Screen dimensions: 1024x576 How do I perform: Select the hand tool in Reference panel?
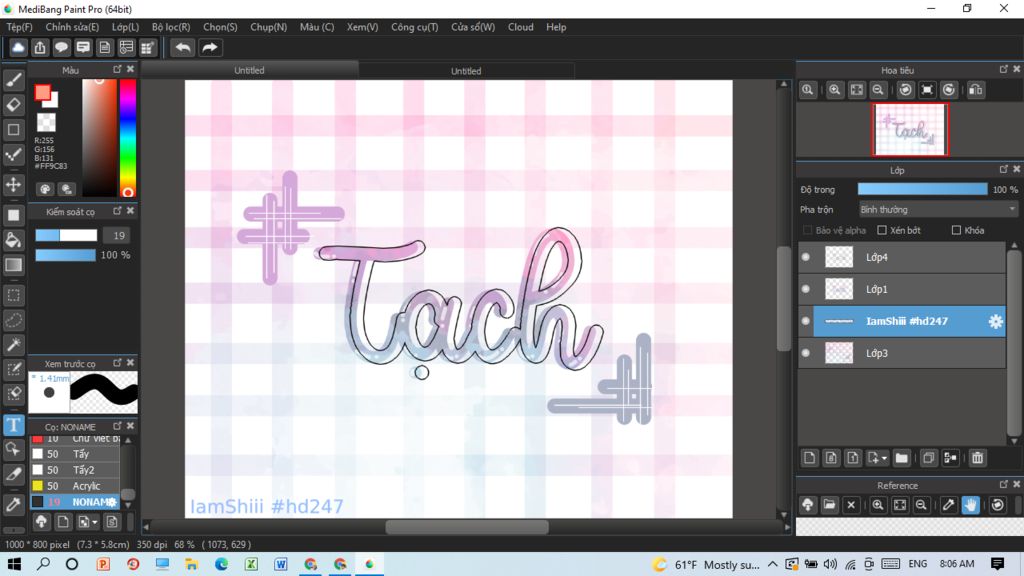(970, 505)
